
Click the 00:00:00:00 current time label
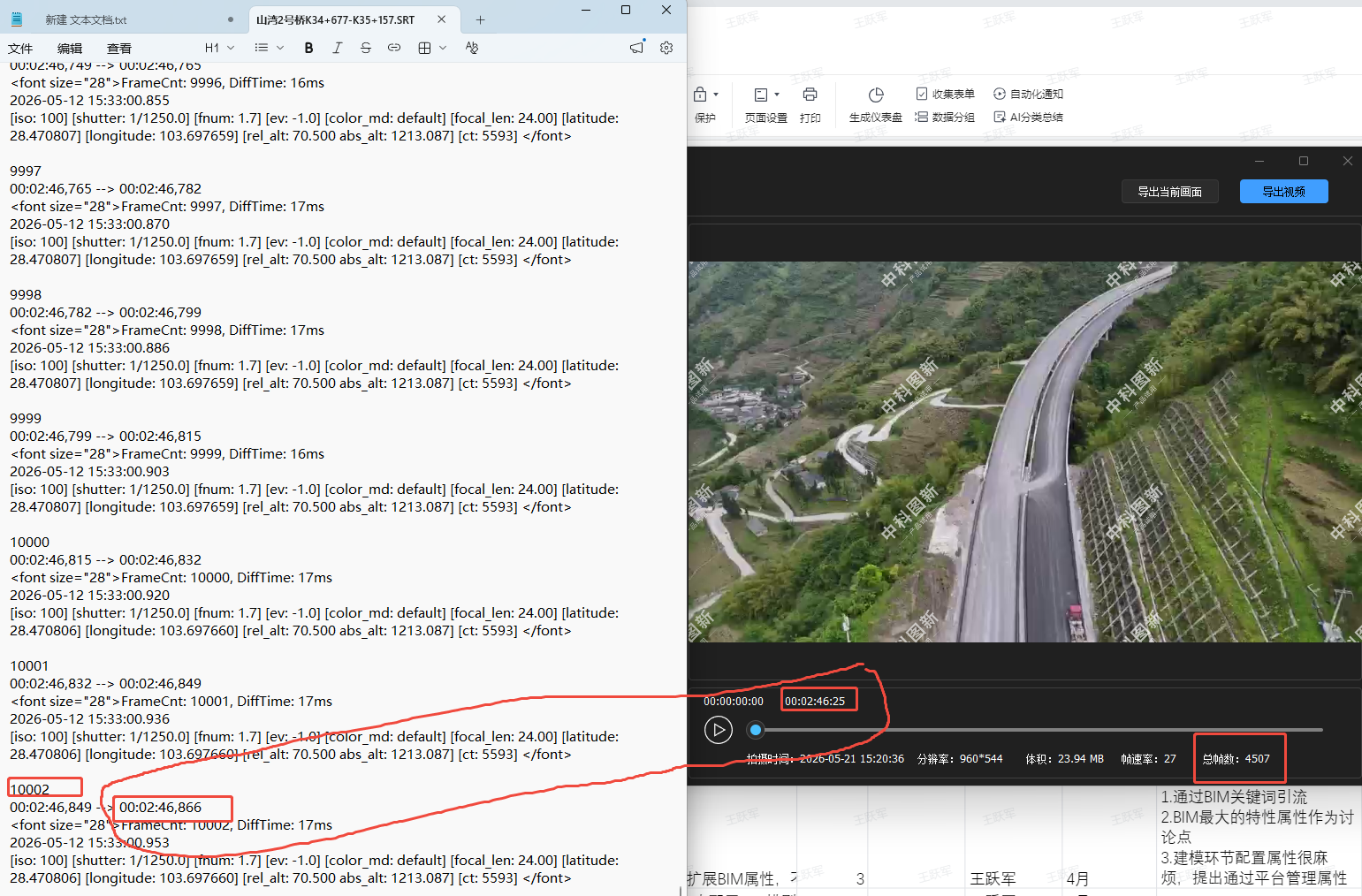tap(733, 702)
